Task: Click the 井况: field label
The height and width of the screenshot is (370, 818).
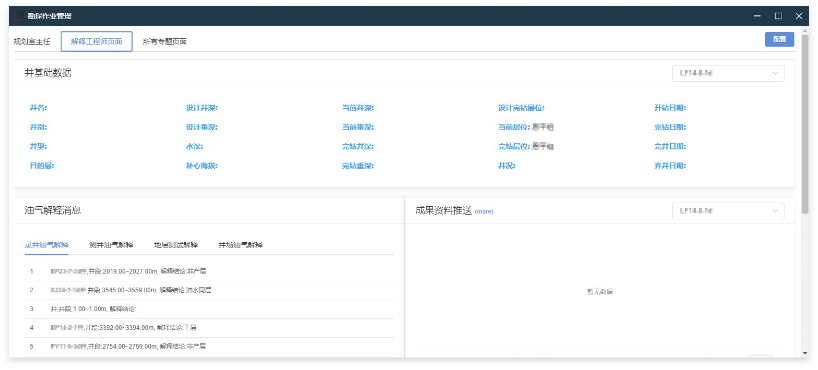Action: pyautogui.click(x=507, y=166)
